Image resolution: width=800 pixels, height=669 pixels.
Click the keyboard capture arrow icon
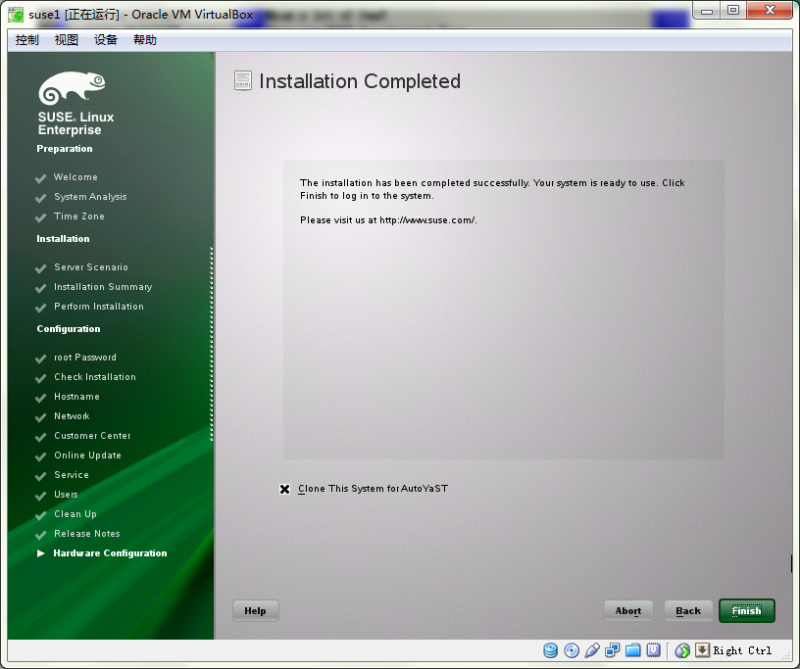701,650
